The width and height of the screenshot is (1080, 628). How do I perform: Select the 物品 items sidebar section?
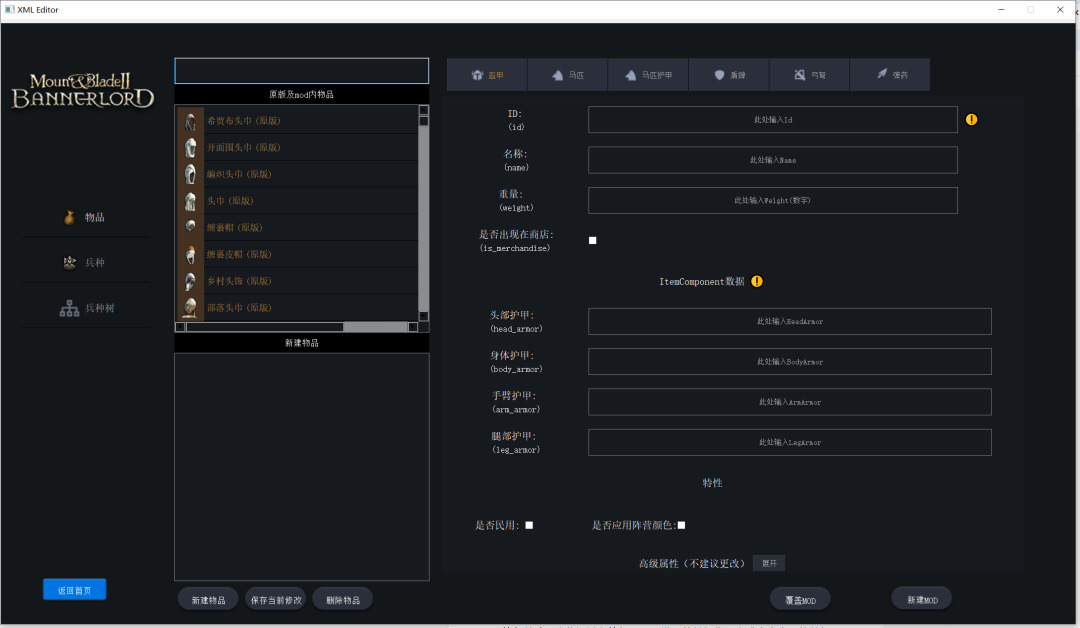[x=85, y=217]
